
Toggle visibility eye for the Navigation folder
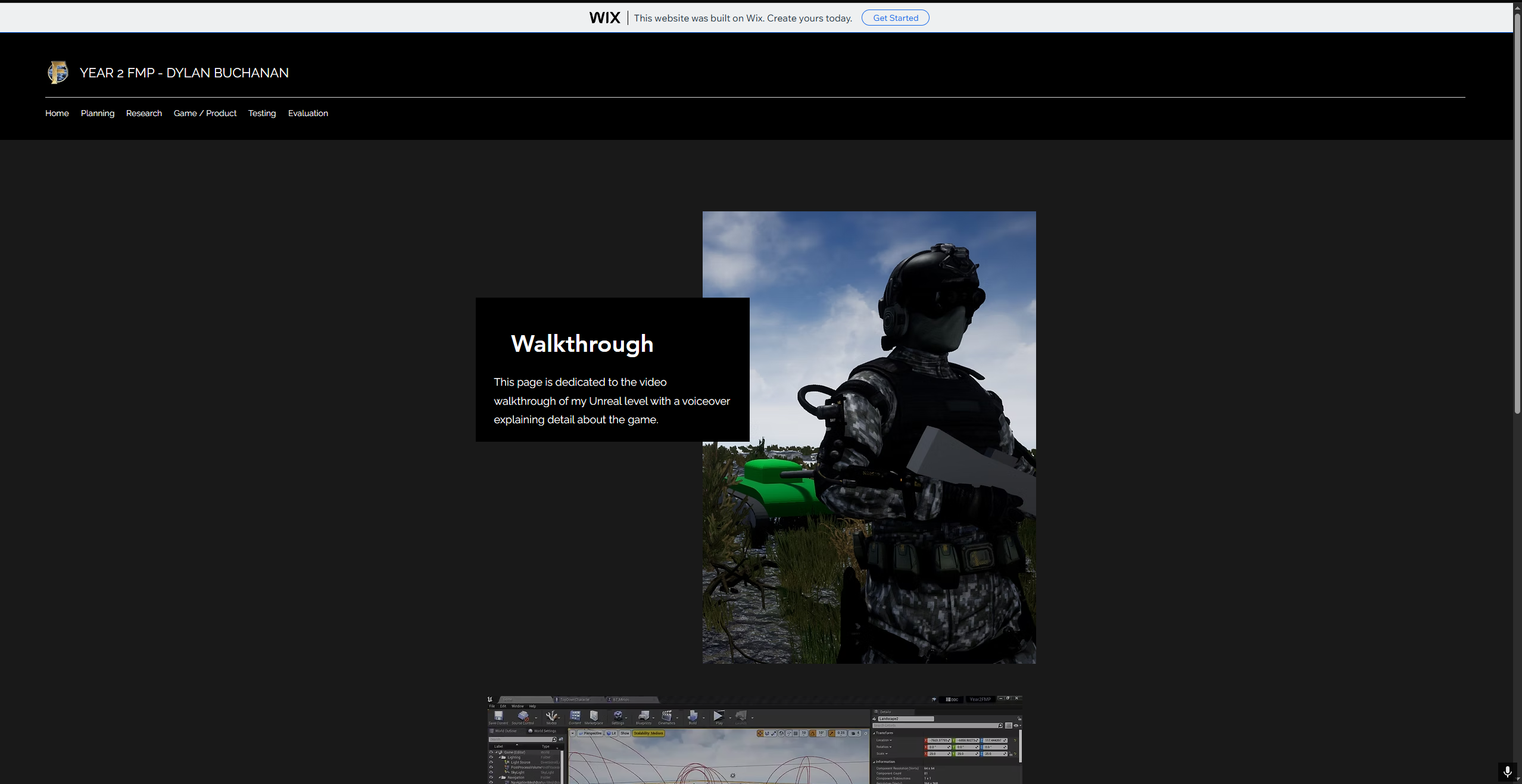point(491,777)
